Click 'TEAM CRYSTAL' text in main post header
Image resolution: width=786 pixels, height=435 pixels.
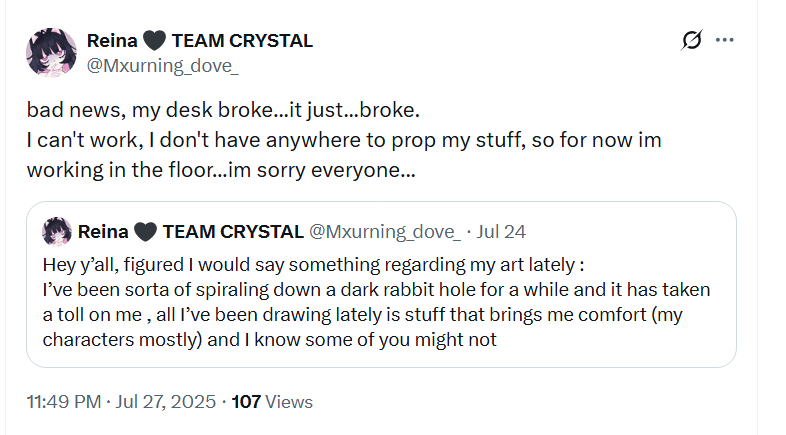243,42
